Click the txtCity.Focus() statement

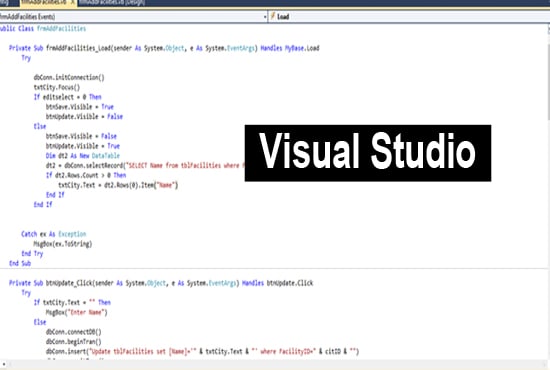point(57,87)
